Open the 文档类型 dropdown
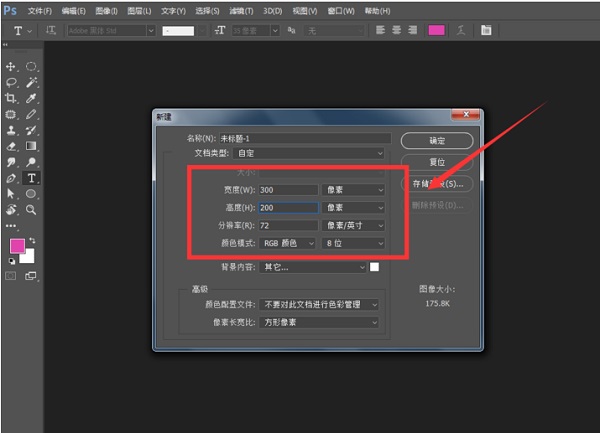Image resolution: width=600 pixels, height=433 pixels. pos(308,153)
